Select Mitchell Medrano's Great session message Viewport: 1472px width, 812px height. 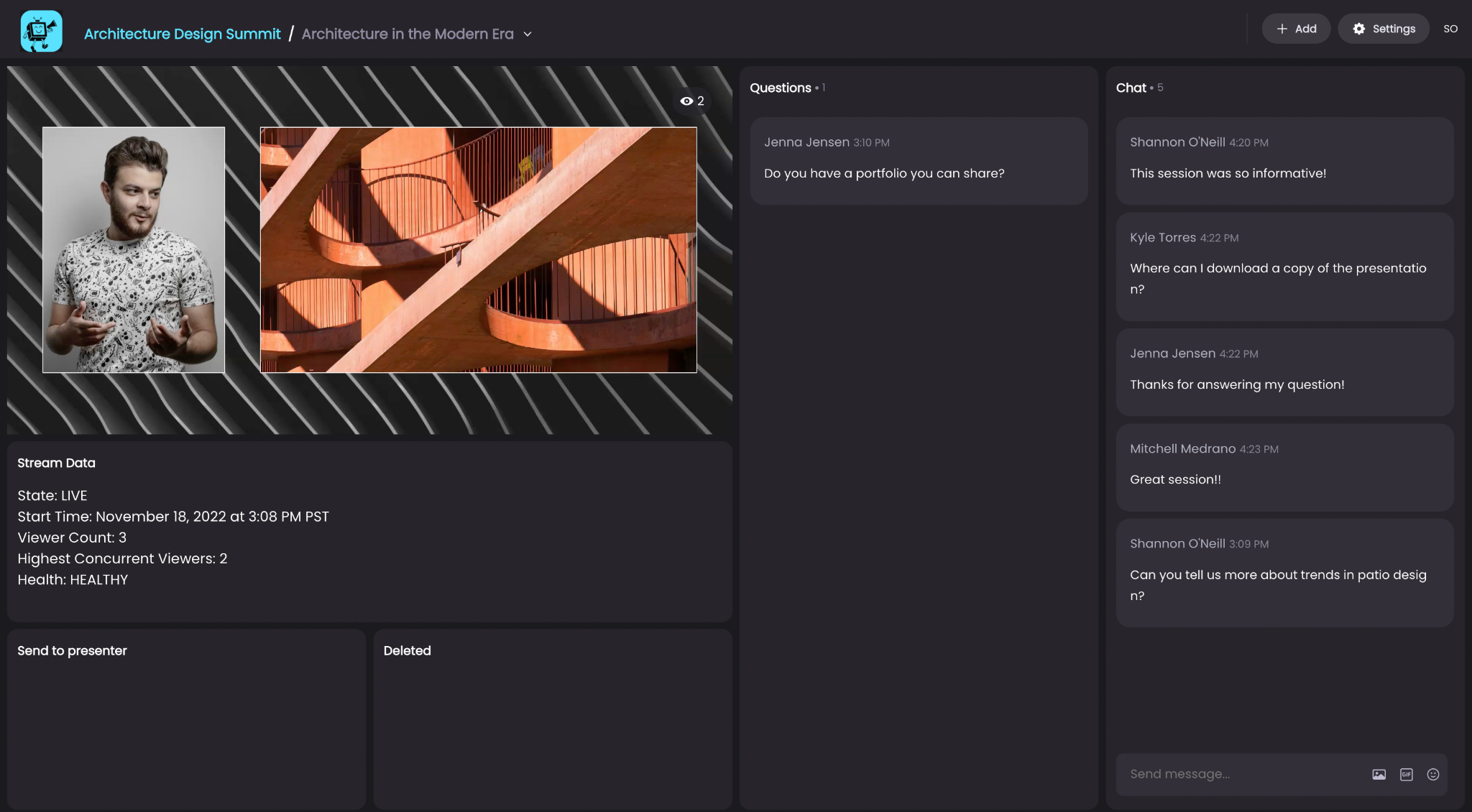click(x=1284, y=467)
